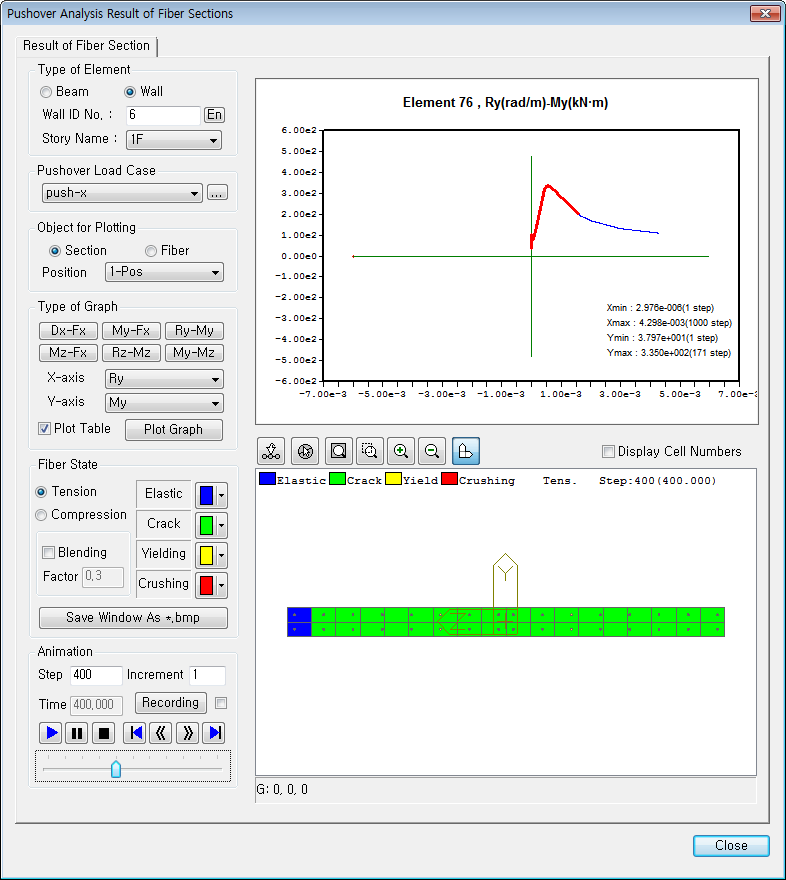Toggle the Plot Table checkbox
Viewport: 786px width, 880px height.
point(44,429)
